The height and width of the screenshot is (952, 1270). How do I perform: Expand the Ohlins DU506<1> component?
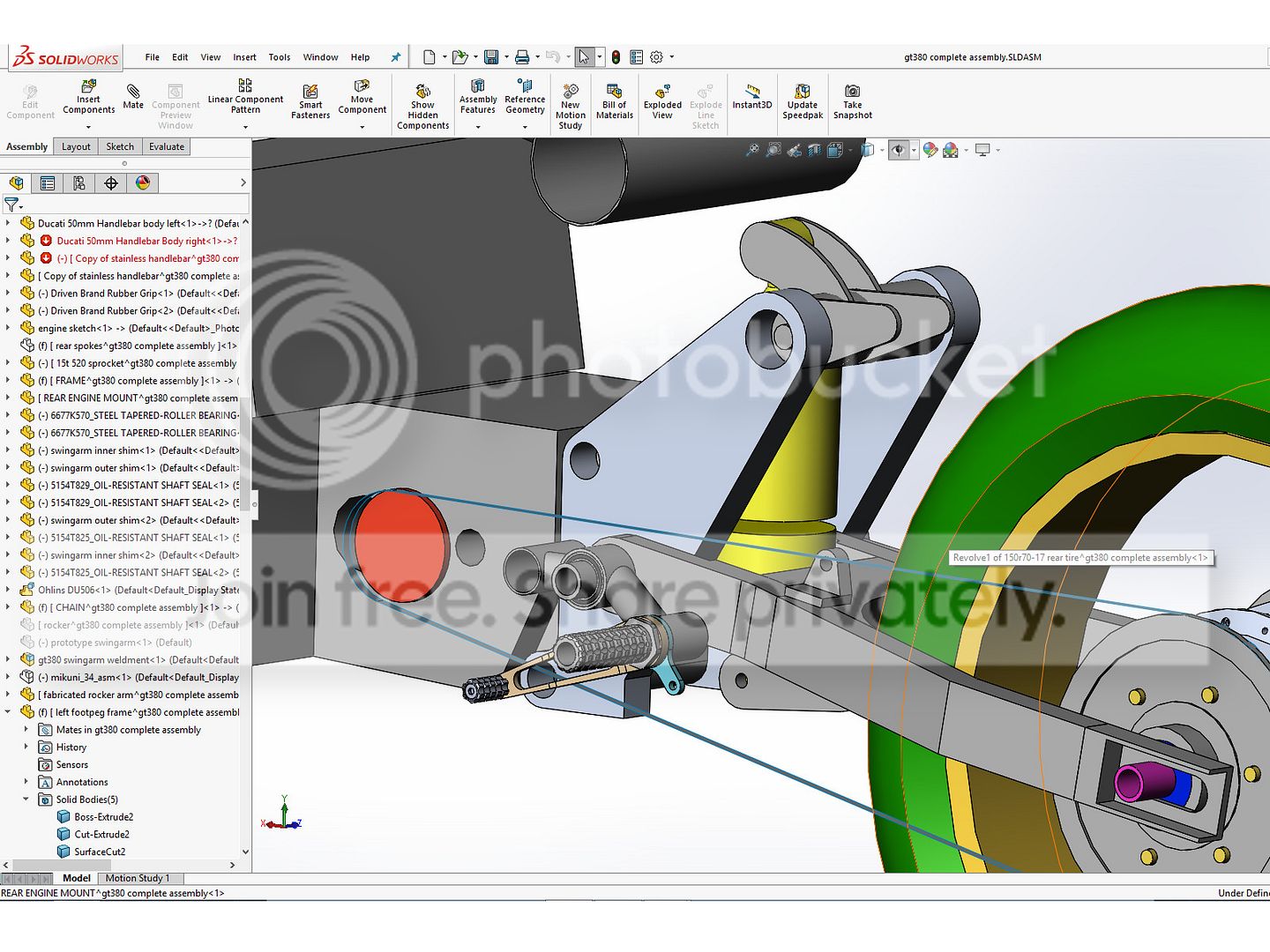pos(8,590)
